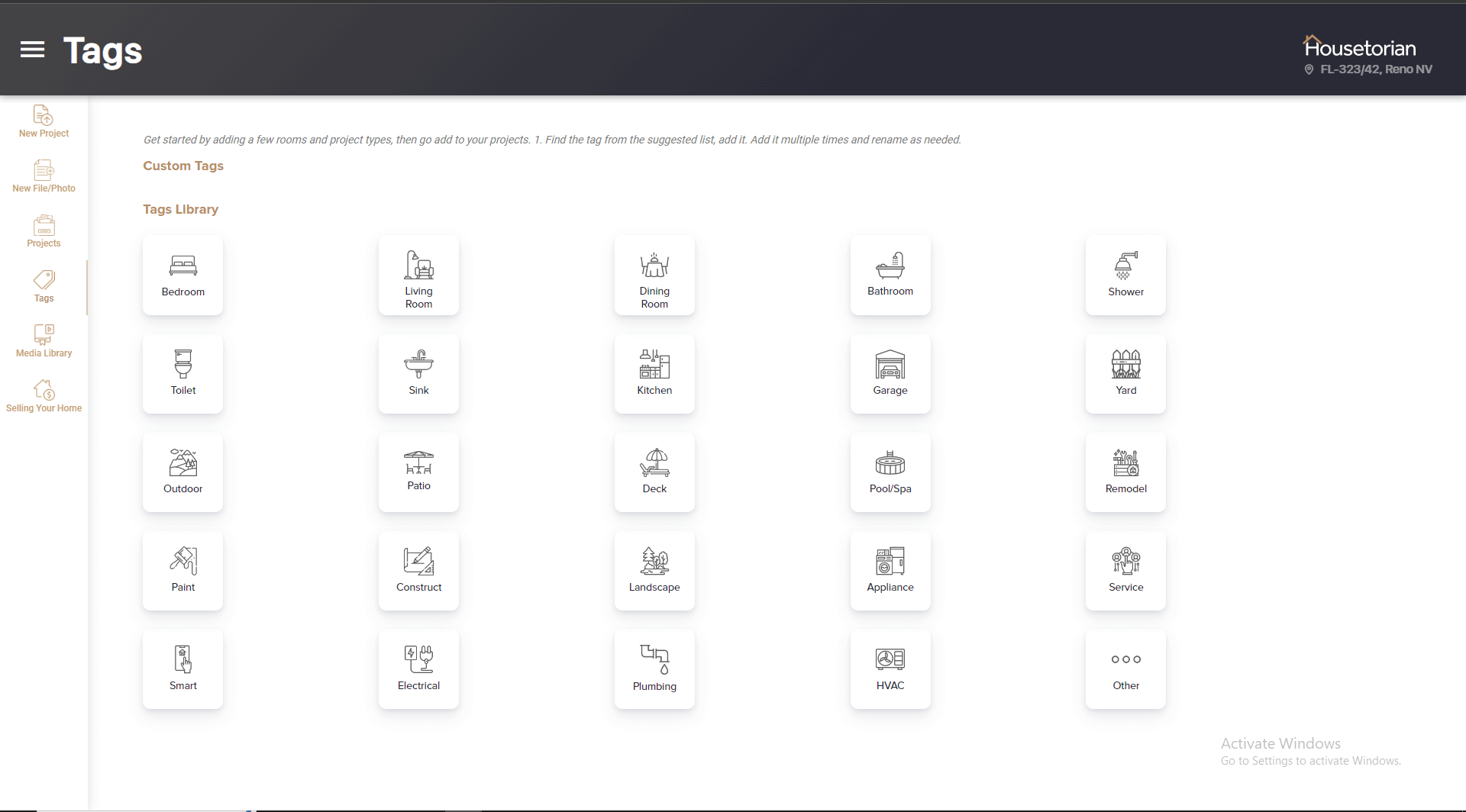Viewport: 1466px width, 812px height.
Task: Open the hamburger navigation menu
Action: point(32,50)
